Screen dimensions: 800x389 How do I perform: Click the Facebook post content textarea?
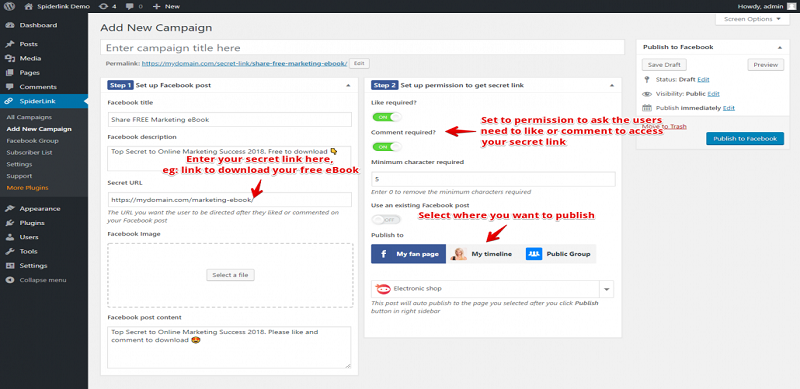click(x=230, y=347)
